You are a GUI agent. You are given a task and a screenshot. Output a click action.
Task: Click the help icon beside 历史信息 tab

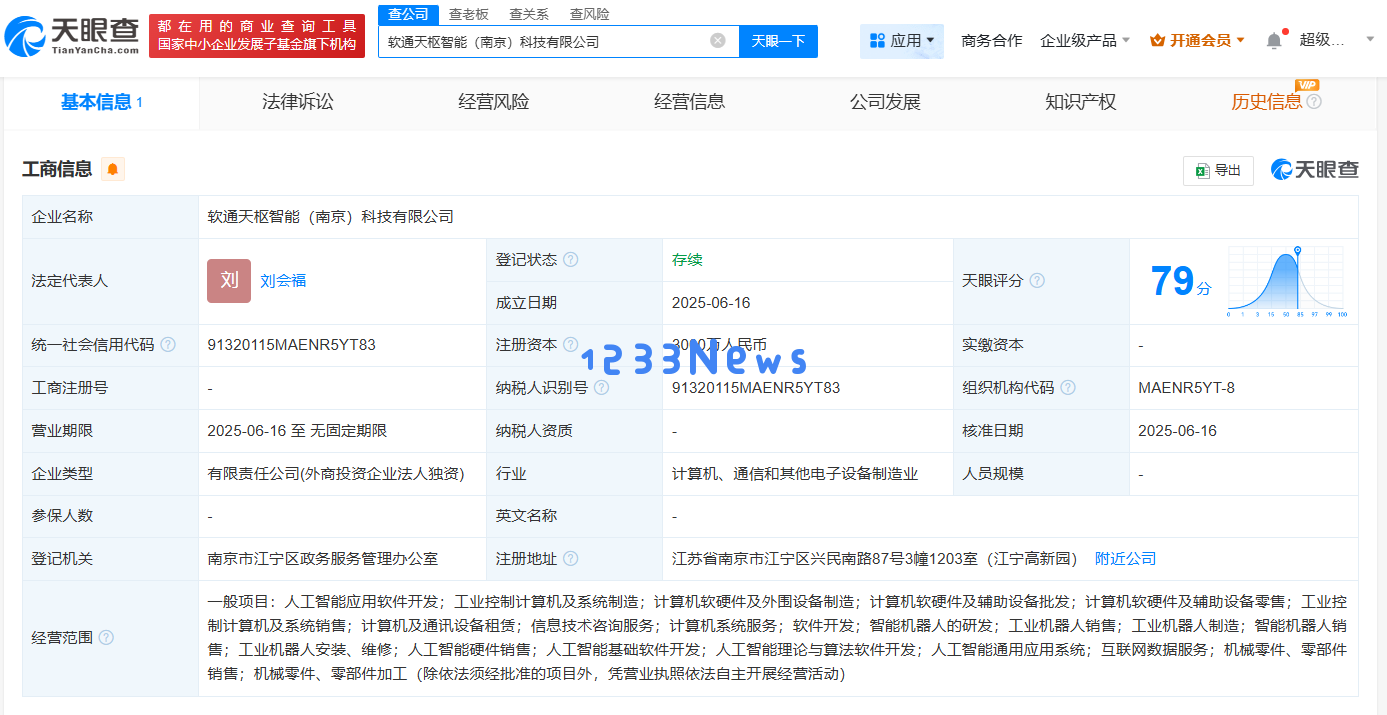click(x=1314, y=101)
